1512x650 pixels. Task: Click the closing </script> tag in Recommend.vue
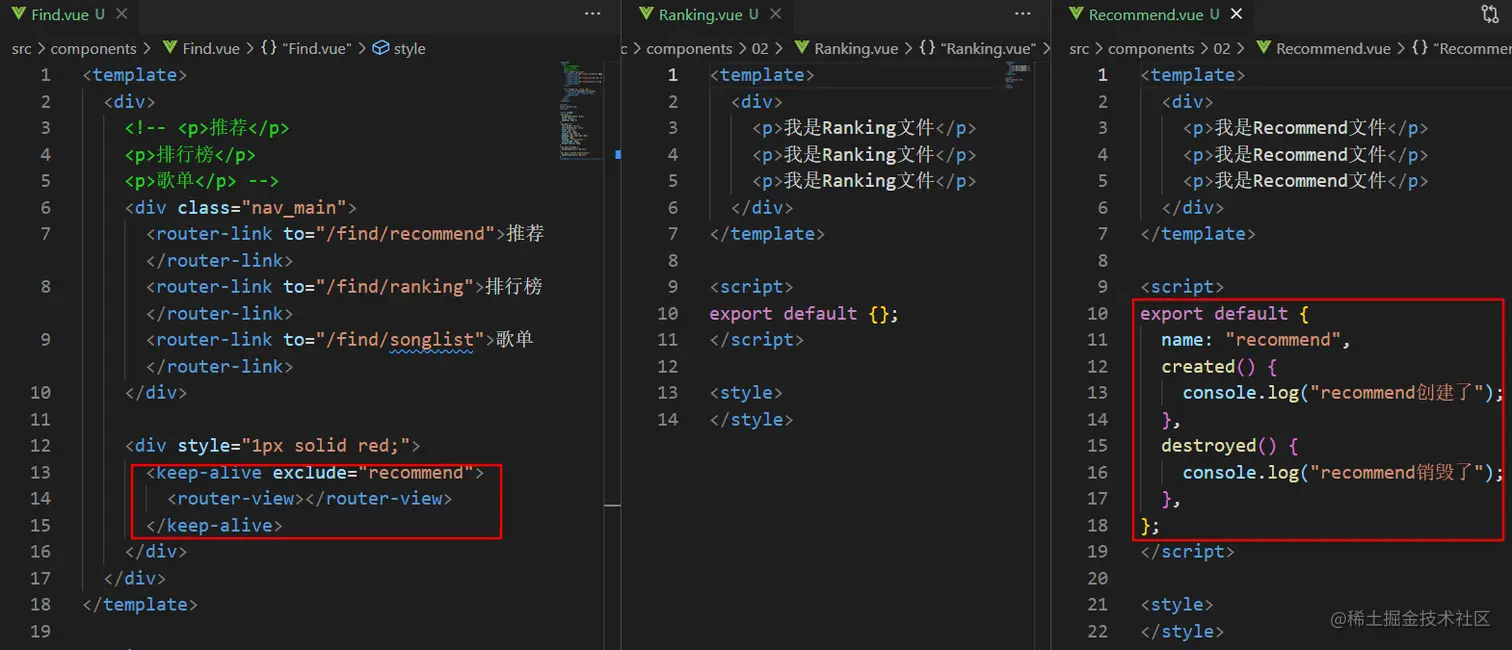[x=1187, y=551]
